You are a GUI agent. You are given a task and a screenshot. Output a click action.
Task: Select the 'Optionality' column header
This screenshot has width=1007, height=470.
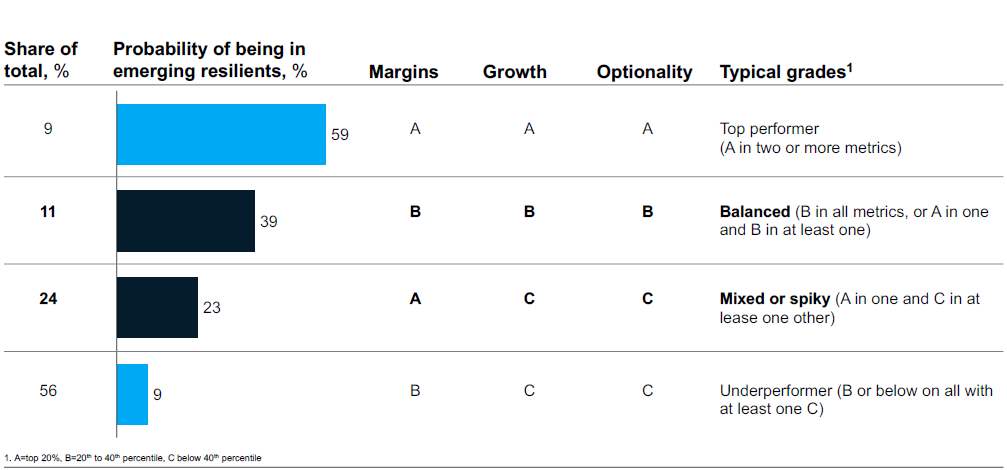coord(644,72)
